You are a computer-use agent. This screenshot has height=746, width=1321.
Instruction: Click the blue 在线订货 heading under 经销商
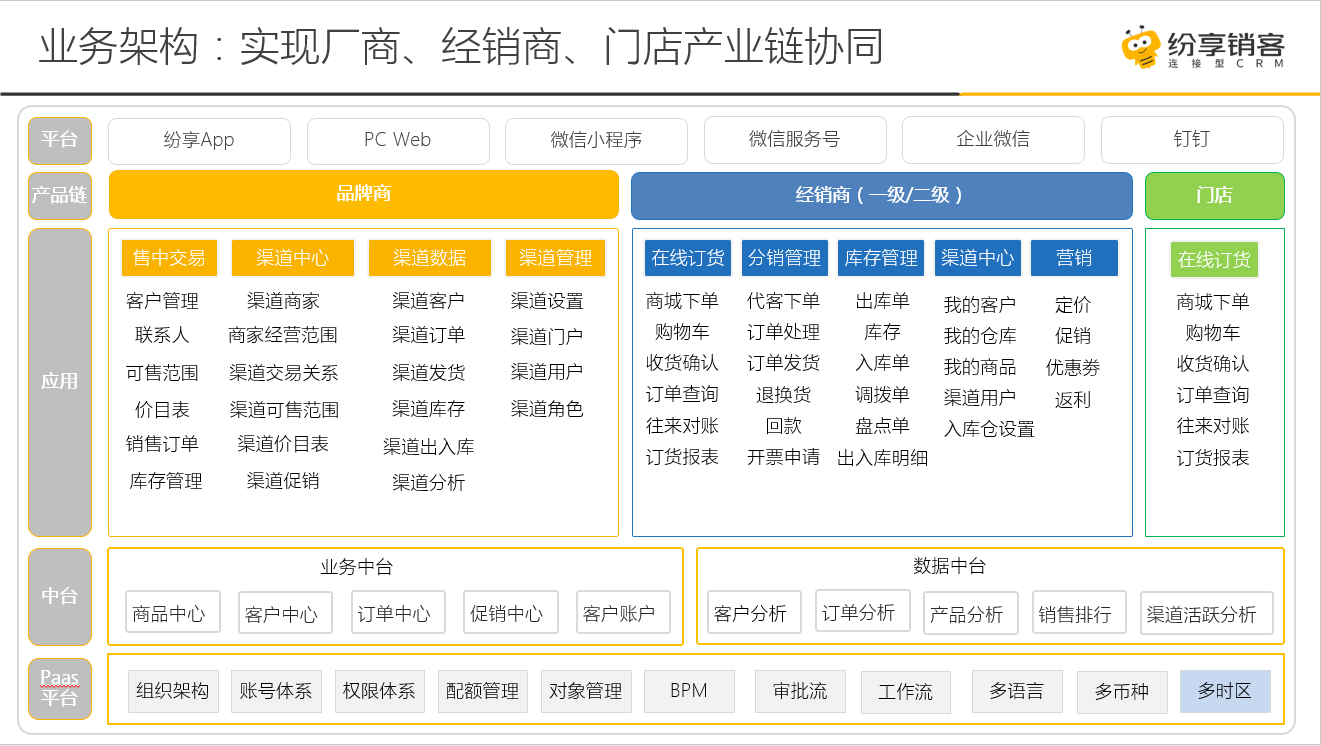[x=688, y=258]
